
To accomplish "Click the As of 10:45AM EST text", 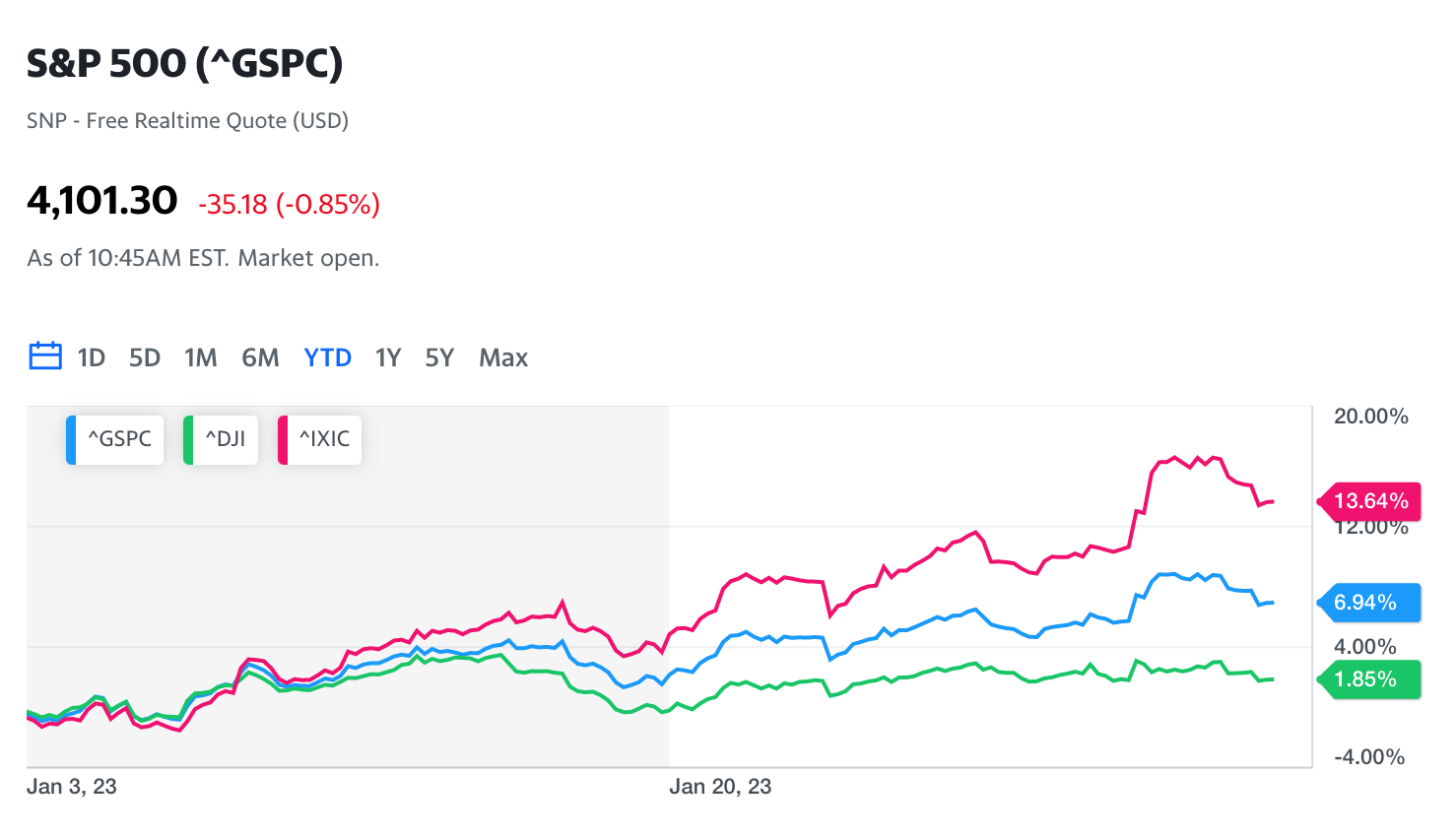I will tap(203, 258).
